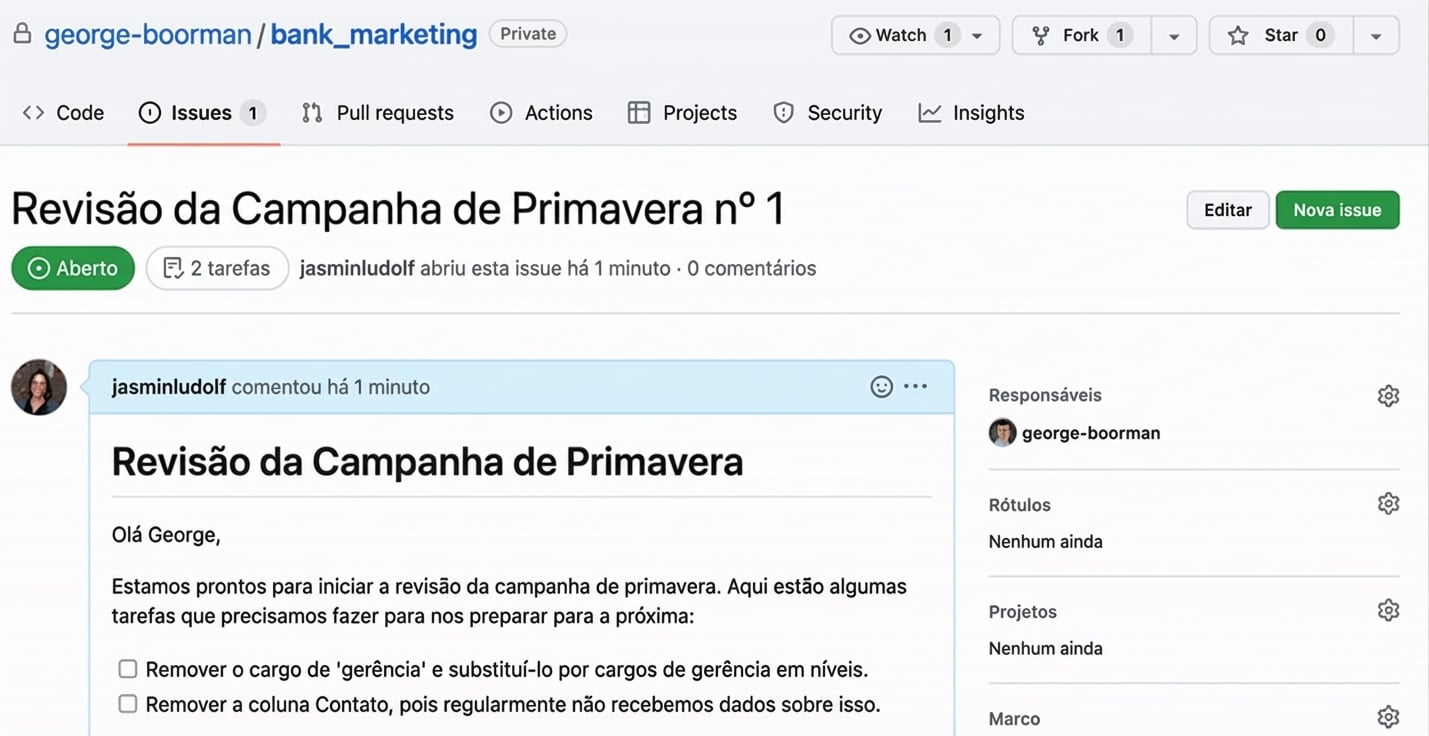
Task: Switch to the Issues tab
Action: [x=203, y=113]
